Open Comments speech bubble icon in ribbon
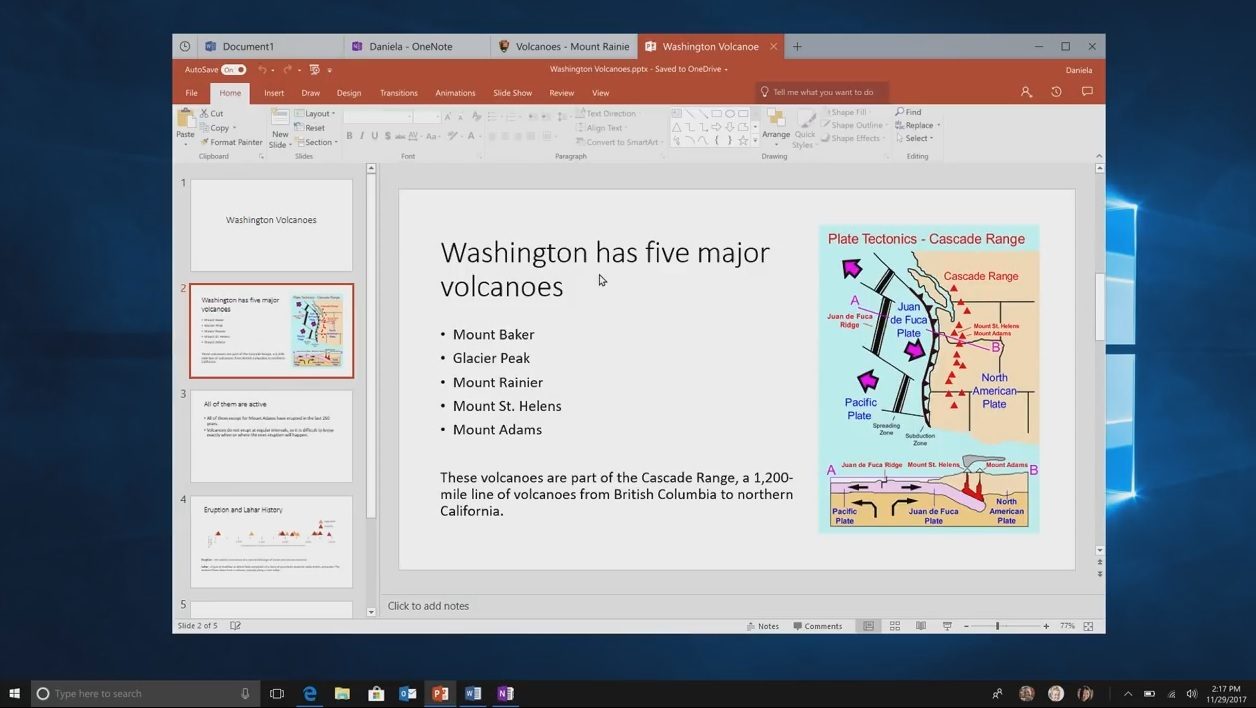This screenshot has width=1256, height=708. tap(1087, 92)
